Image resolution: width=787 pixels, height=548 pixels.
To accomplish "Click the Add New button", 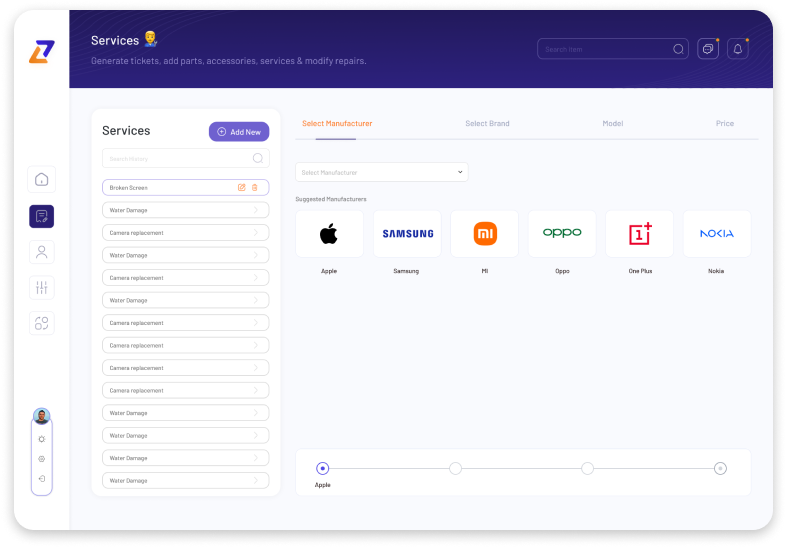I will [239, 132].
